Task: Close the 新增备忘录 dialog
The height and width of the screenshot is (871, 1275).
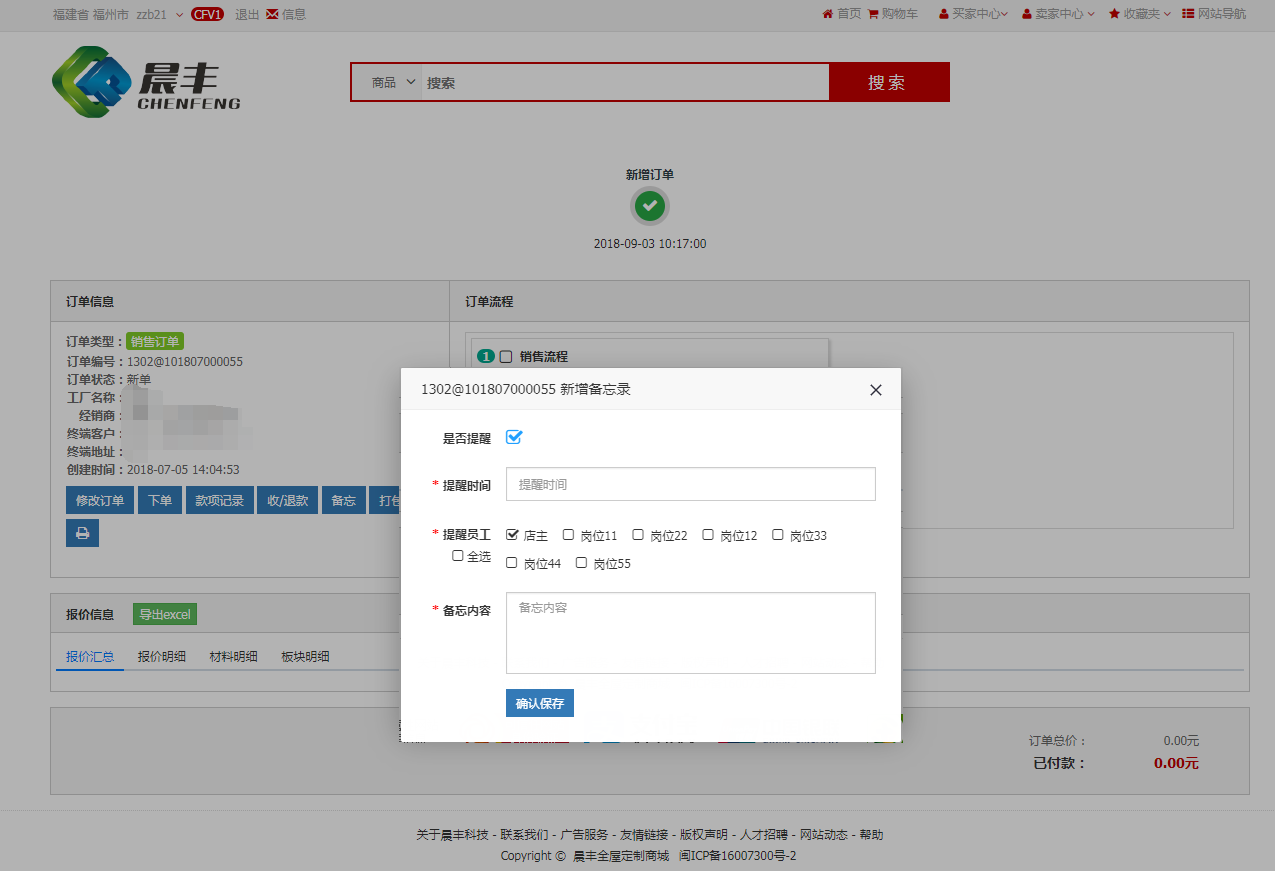Action: (x=876, y=390)
